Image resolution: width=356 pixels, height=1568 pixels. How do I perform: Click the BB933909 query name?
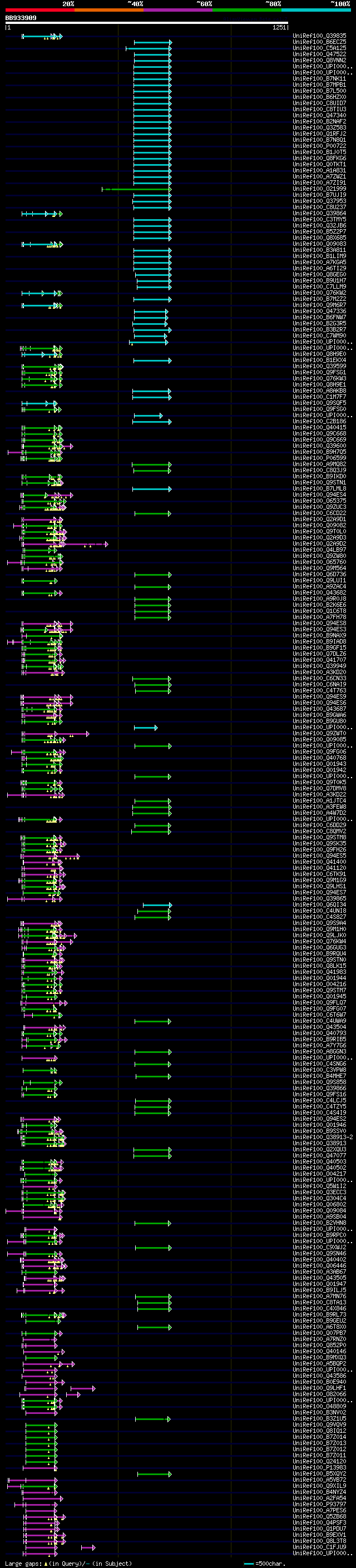click(x=21, y=18)
